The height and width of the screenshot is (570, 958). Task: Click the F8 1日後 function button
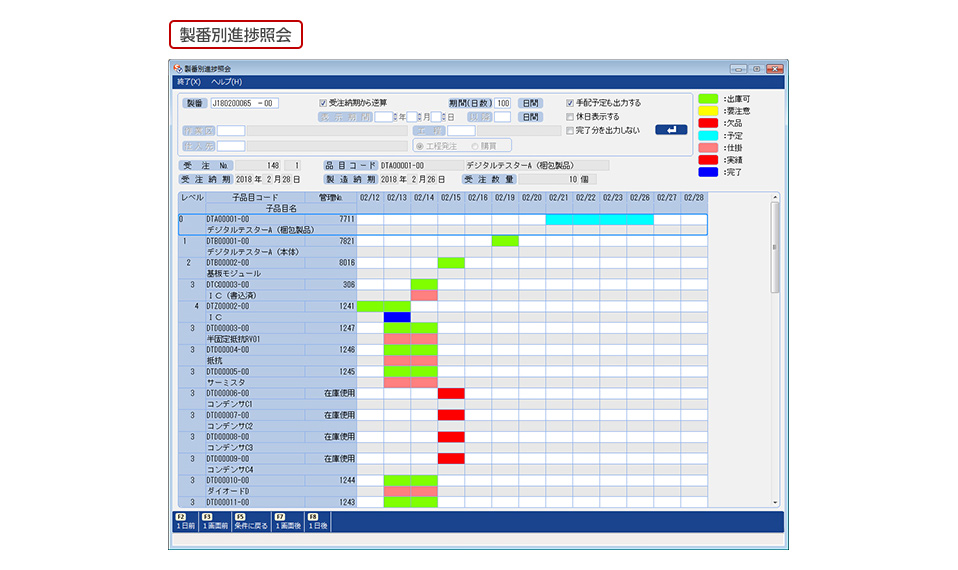pos(318,521)
